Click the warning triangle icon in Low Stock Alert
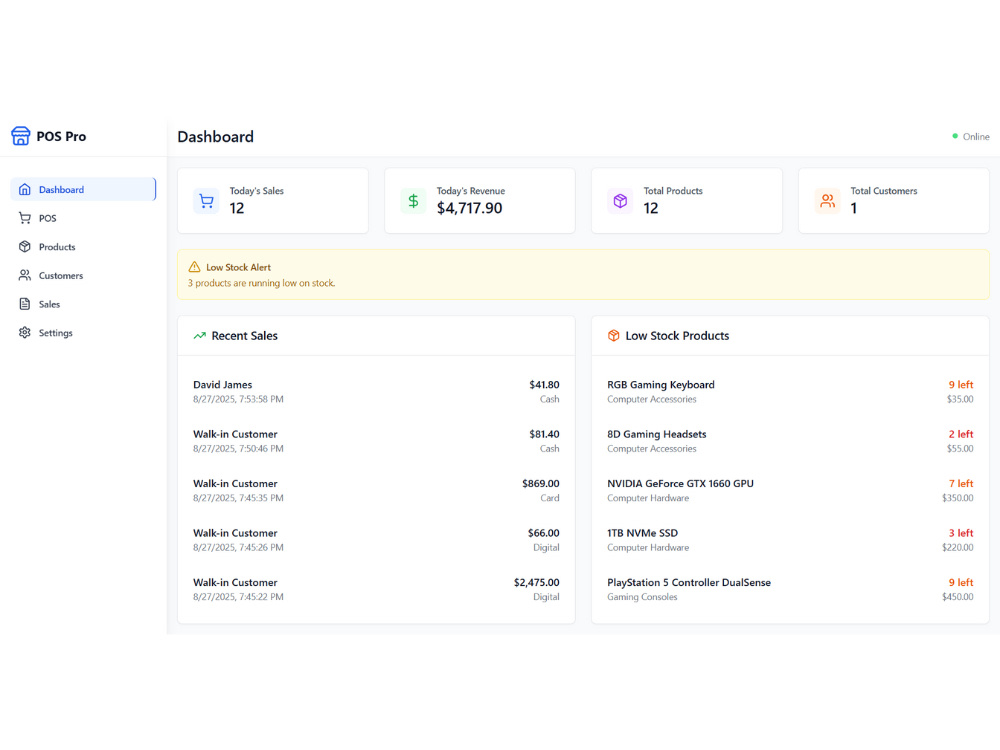1000x750 pixels. (195, 267)
